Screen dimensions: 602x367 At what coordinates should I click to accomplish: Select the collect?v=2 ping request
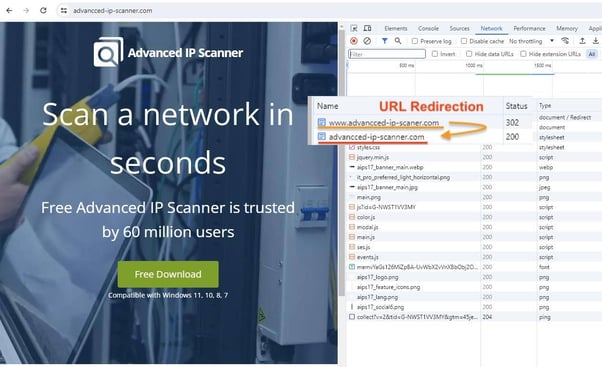tap(417, 317)
